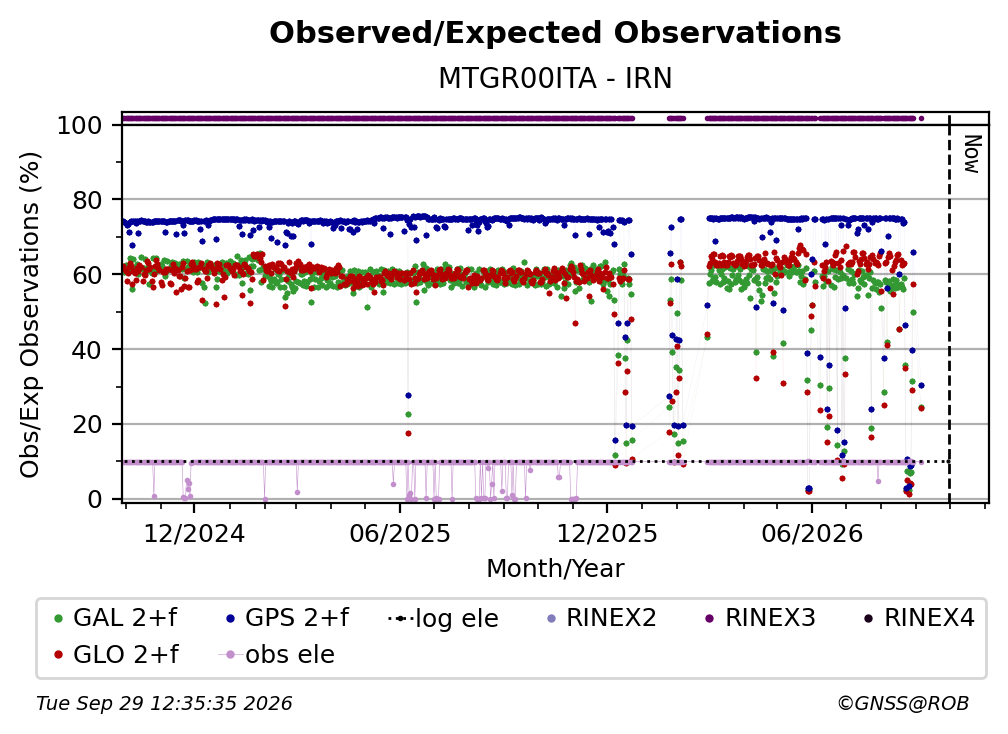Click the GLO 2+f red legend marker
This screenshot has height=734, width=1008.
point(58,655)
